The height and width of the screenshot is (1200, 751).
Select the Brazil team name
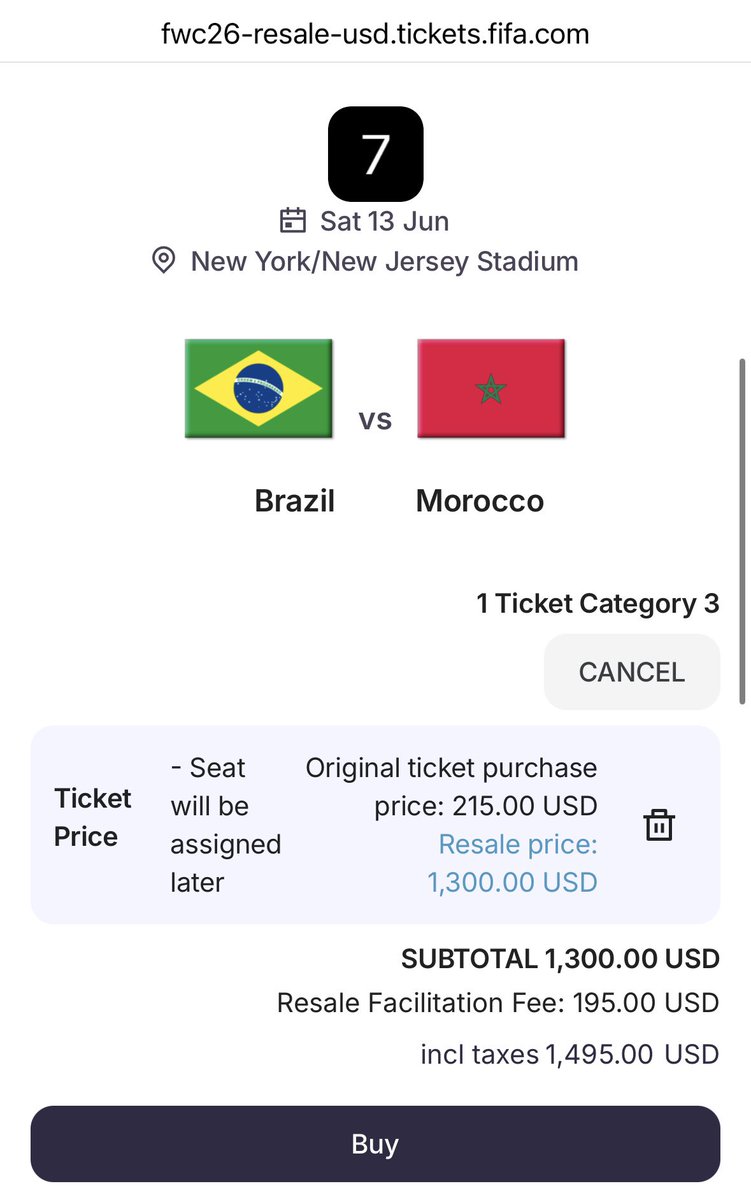[x=295, y=500]
